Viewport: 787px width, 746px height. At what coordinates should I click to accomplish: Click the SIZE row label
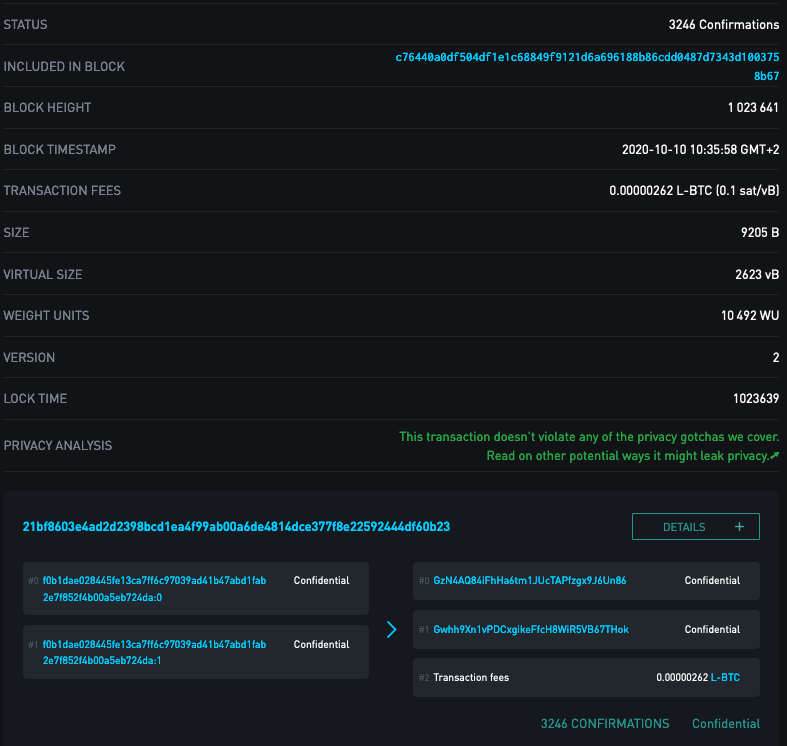tap(16, 232)
